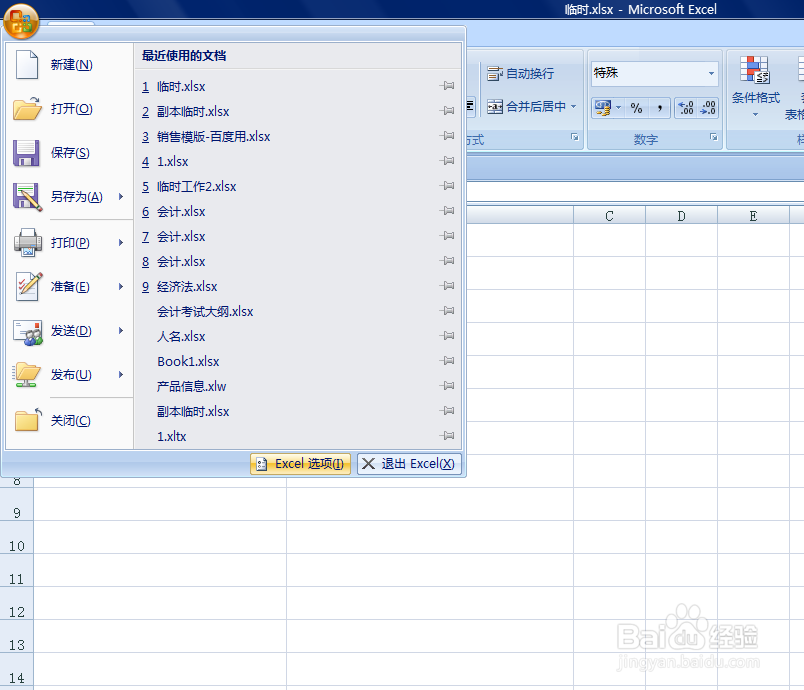Toggle the pin for Book1.xlsx
This screenshot has width=804, height=690.
coord(447,361)
